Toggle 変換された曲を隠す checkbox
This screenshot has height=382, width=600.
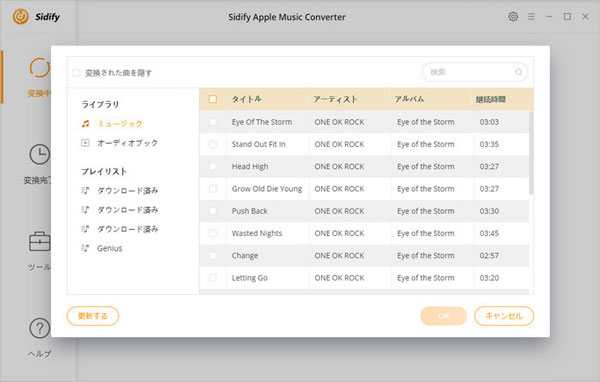[77, 73]
